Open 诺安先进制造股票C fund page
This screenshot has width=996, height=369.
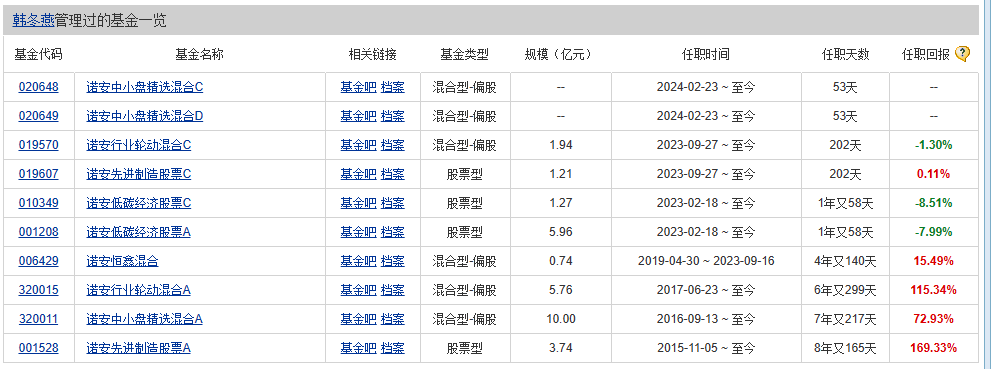[x=138, y=173]
